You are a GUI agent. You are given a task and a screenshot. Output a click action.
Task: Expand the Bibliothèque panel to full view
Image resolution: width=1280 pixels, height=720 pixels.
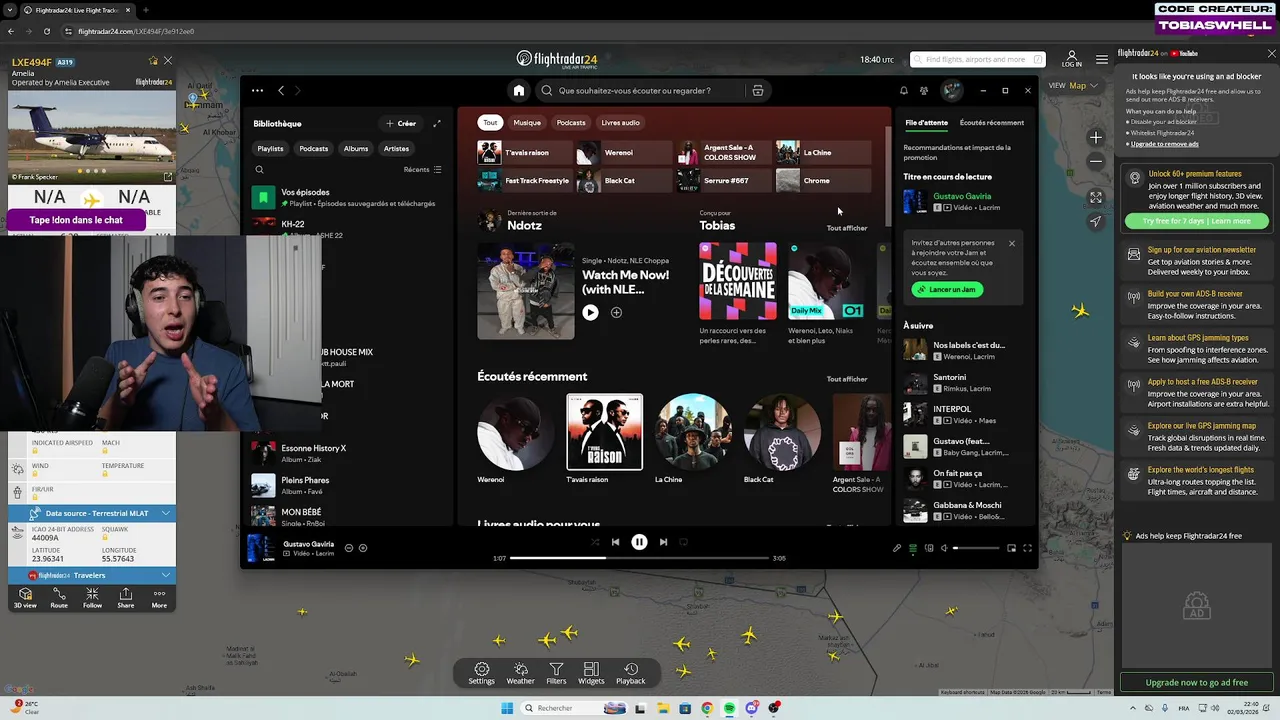pos(437,123)
